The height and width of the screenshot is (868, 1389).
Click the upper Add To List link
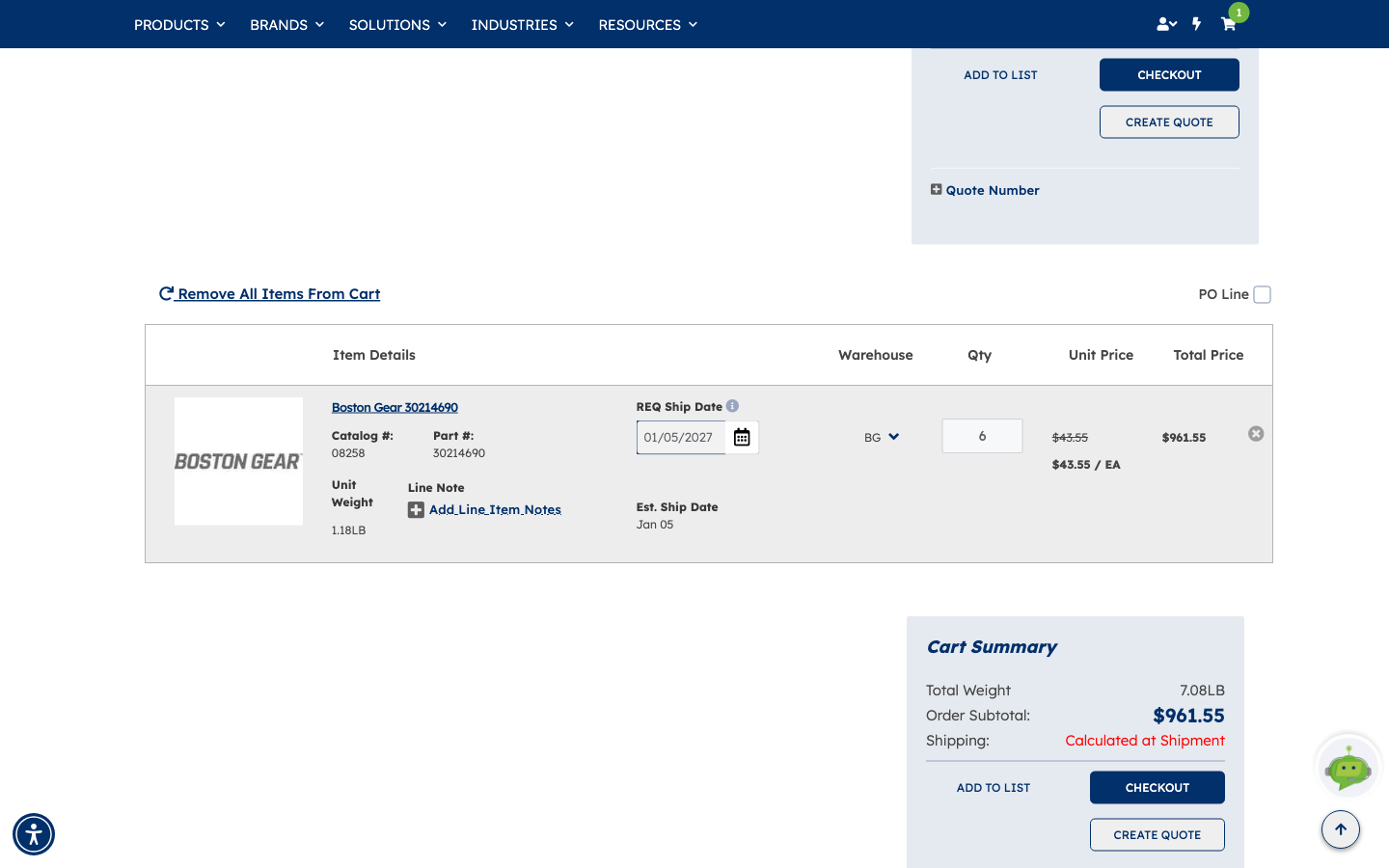tap(1000, 75)
